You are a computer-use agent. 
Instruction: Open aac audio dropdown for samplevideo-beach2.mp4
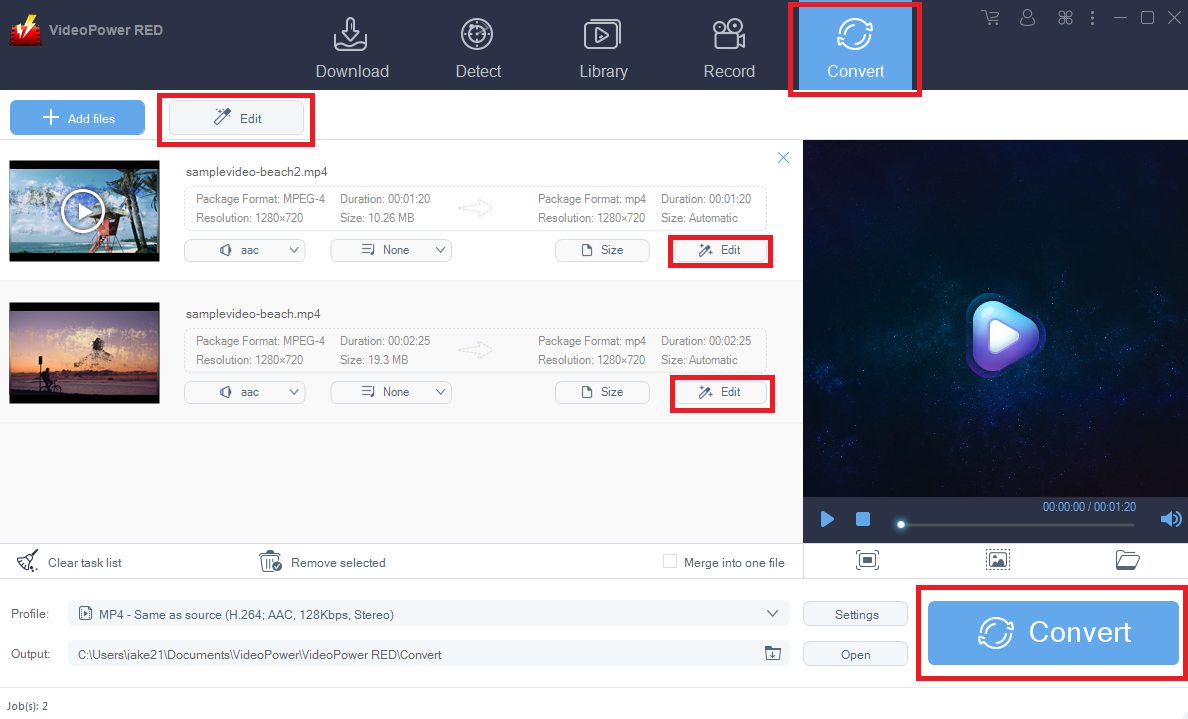click(x=245, y=250)
